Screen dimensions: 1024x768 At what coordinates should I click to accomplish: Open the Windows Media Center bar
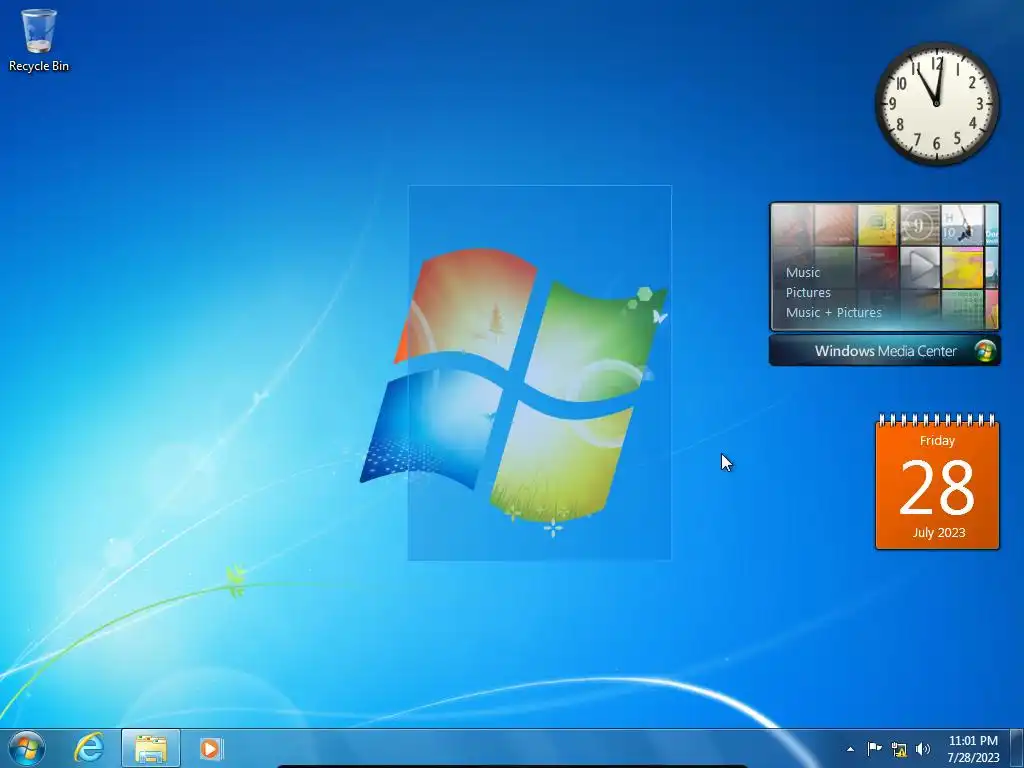tap(884, 351)
